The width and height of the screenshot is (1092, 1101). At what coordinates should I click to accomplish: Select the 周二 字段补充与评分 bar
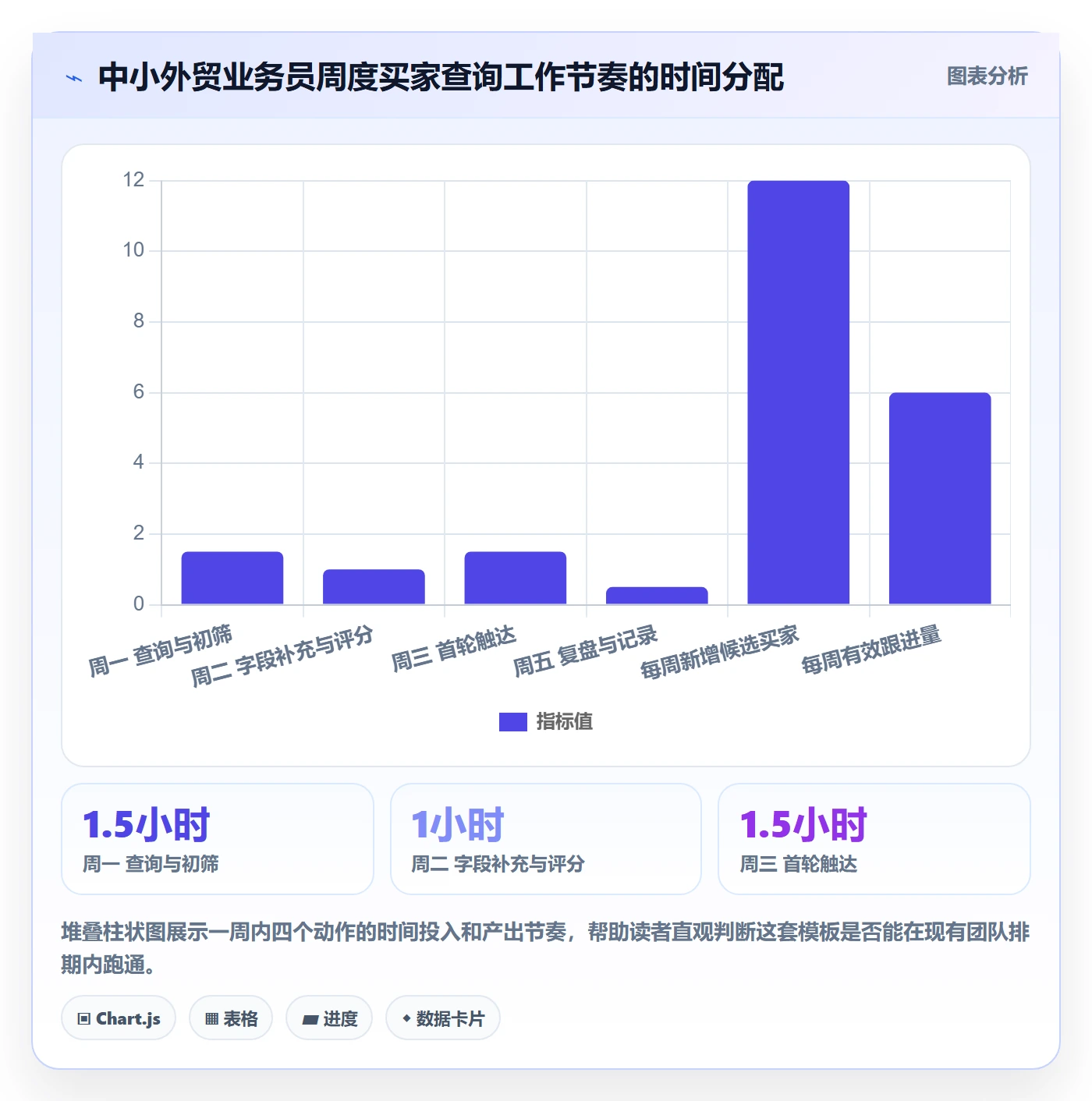(x=374, y=586)
